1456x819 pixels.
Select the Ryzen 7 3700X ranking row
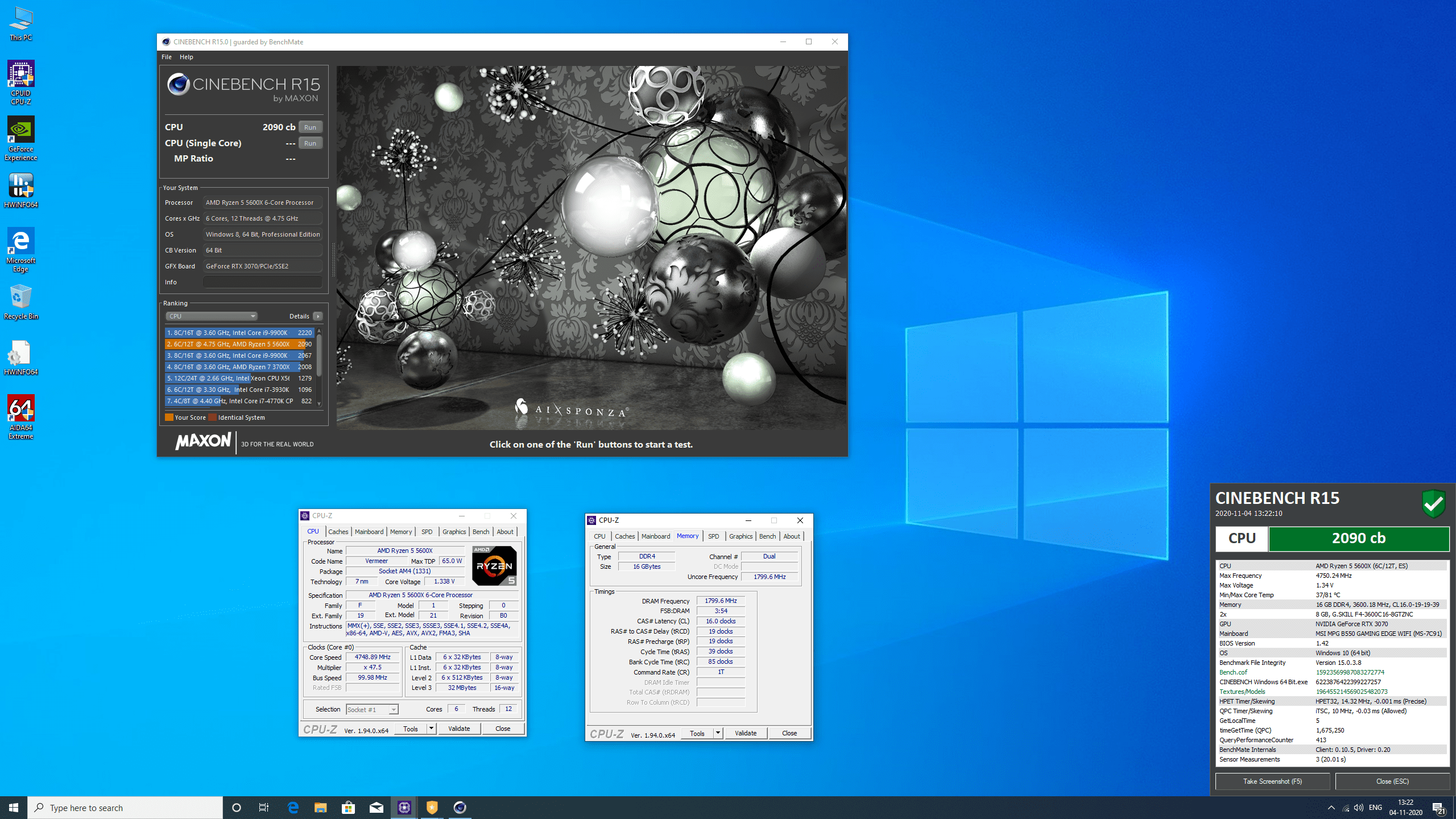239,367
